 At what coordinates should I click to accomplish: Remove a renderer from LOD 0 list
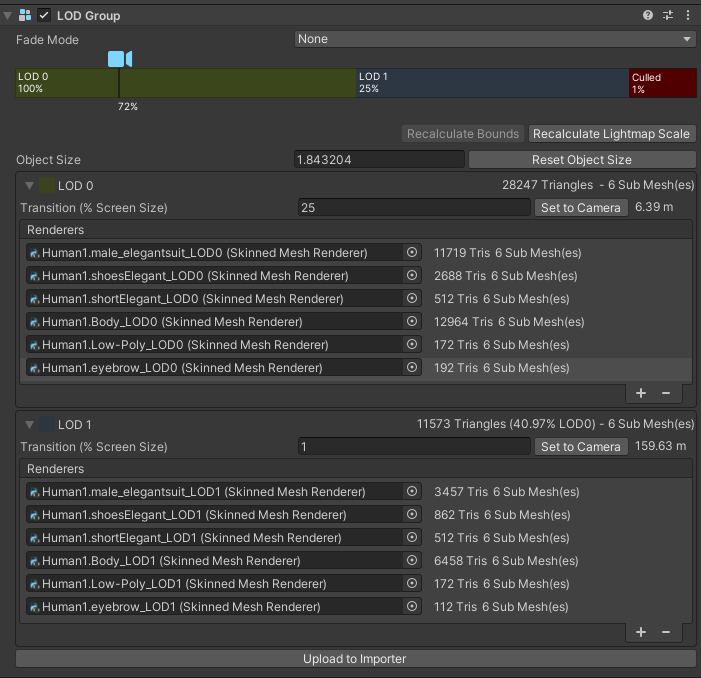coord(666,392)
